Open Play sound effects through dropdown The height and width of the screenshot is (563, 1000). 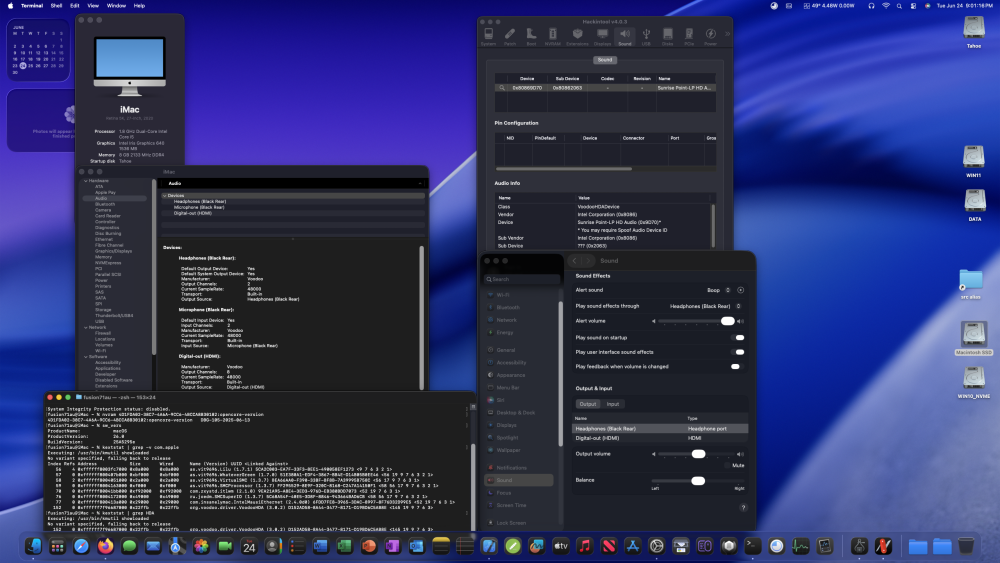[x=705, y=306]
